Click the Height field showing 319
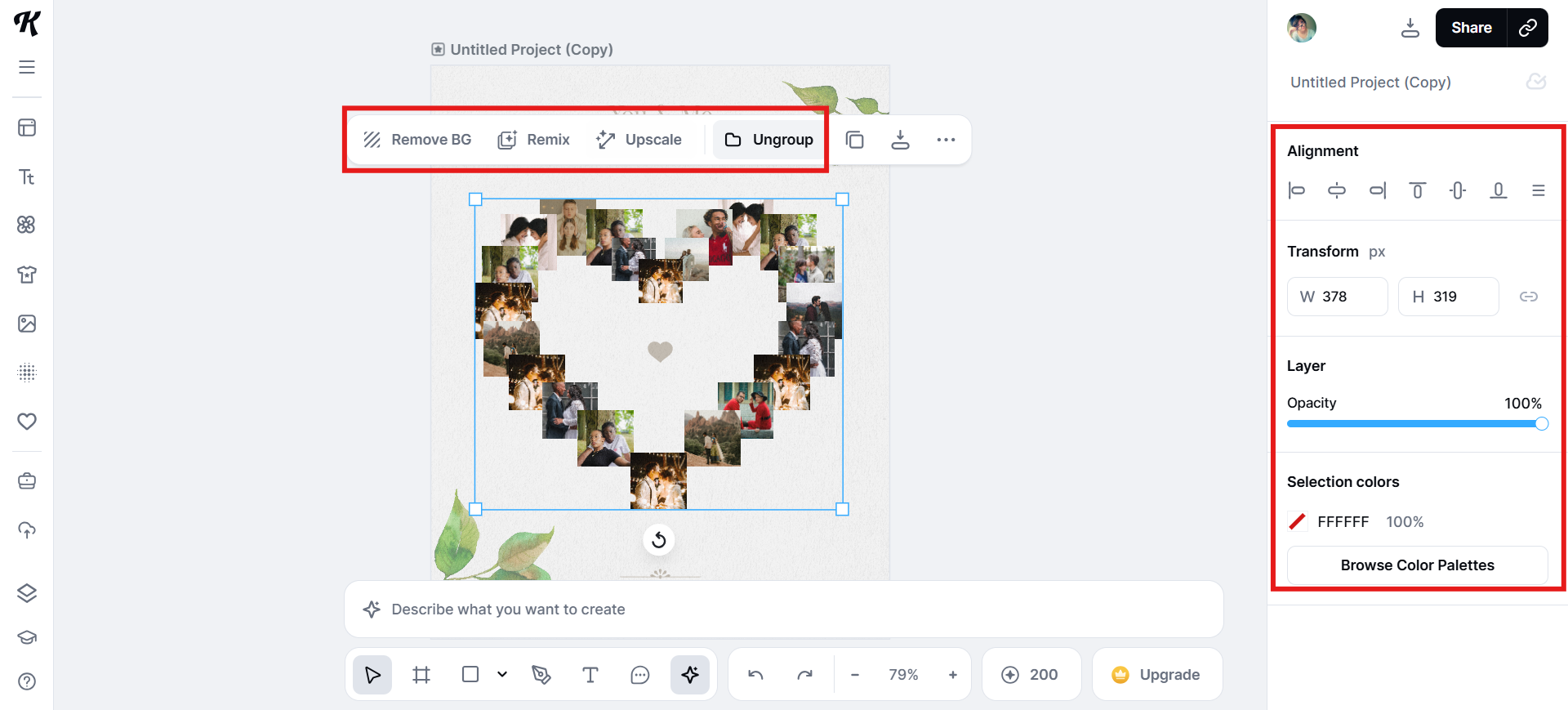 click(1449, 297)
